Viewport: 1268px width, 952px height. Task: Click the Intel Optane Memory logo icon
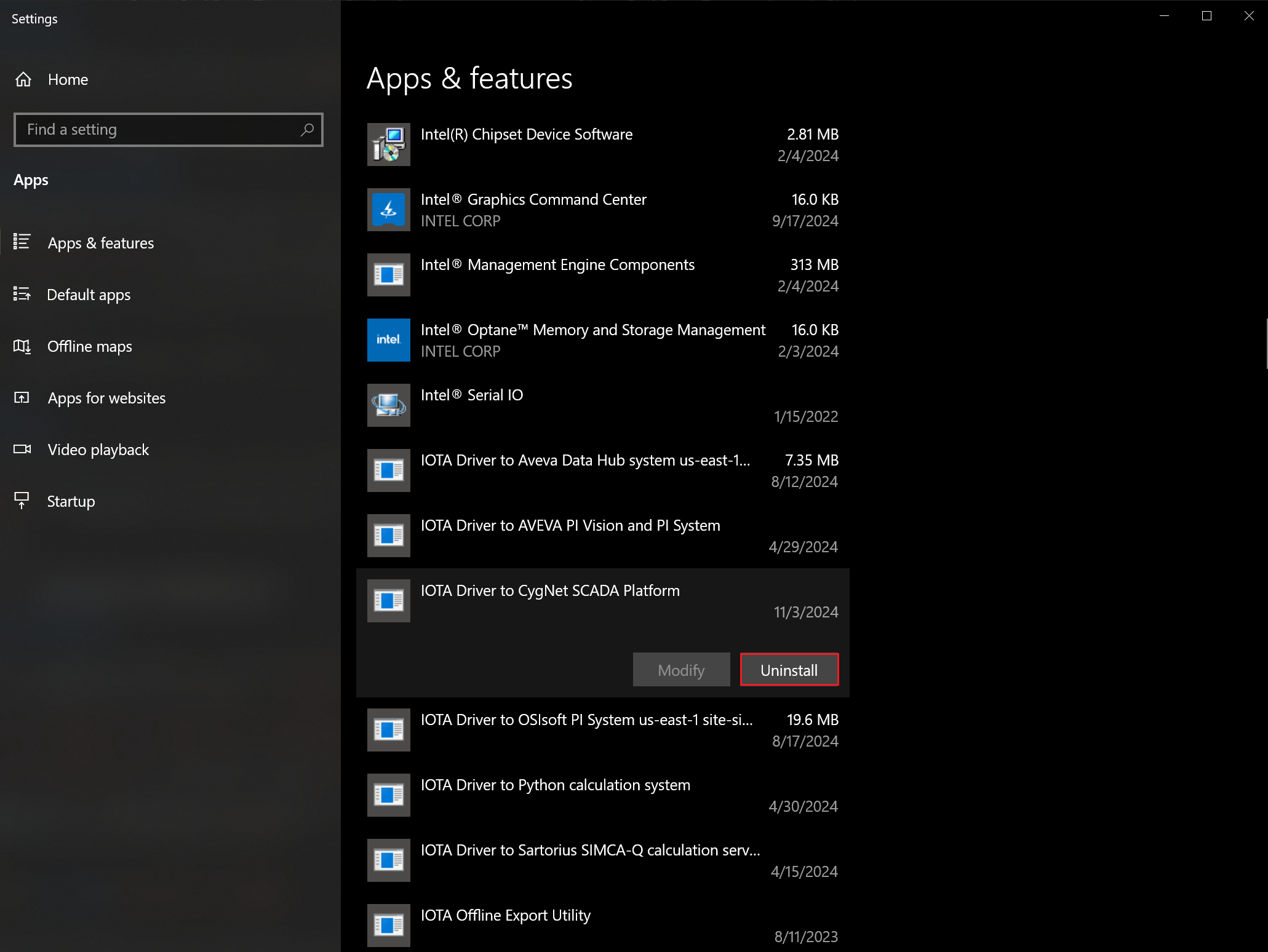click(x=389, y=340)
